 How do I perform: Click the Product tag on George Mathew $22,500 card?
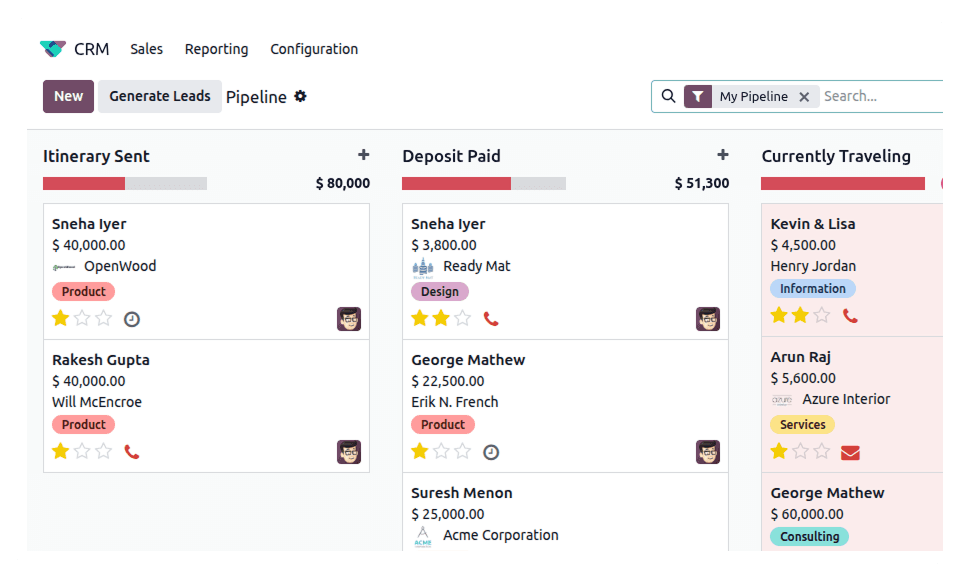coord(443,425)
